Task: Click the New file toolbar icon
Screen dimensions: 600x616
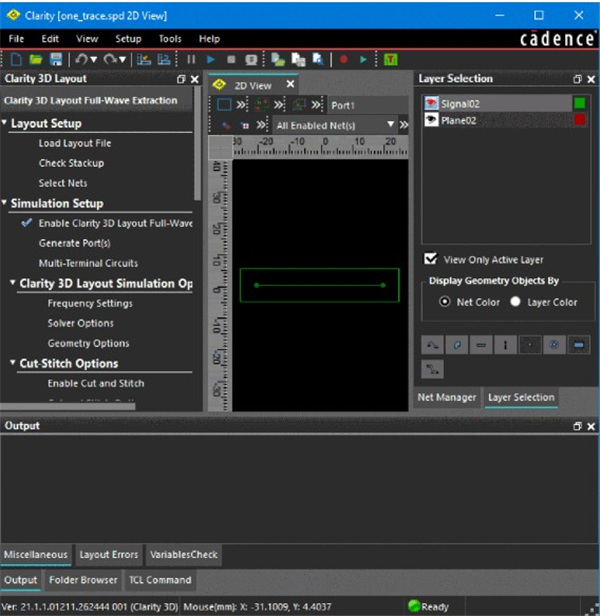Action: pyautogui.click(x=16, y=60)
